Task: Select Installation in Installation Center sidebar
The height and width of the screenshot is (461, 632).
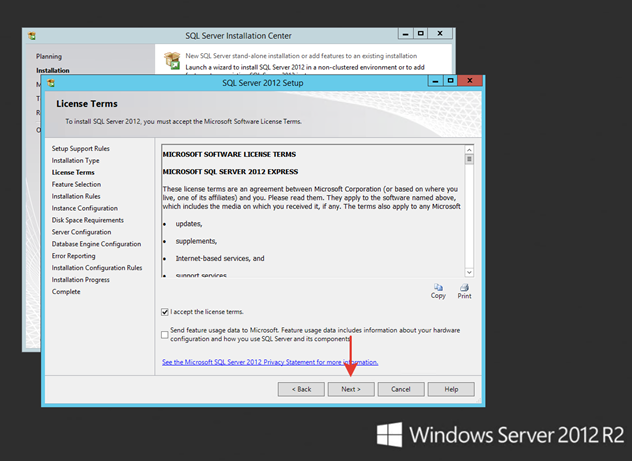Action: tap(53, 70)
